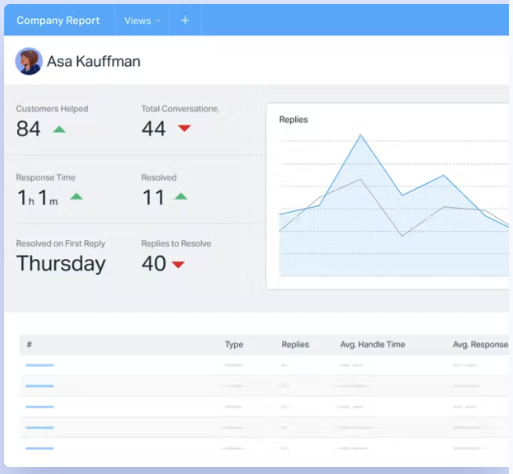Click the peak point on Replies chart
Screen dimensions: 513x474
tap(360, 135)
